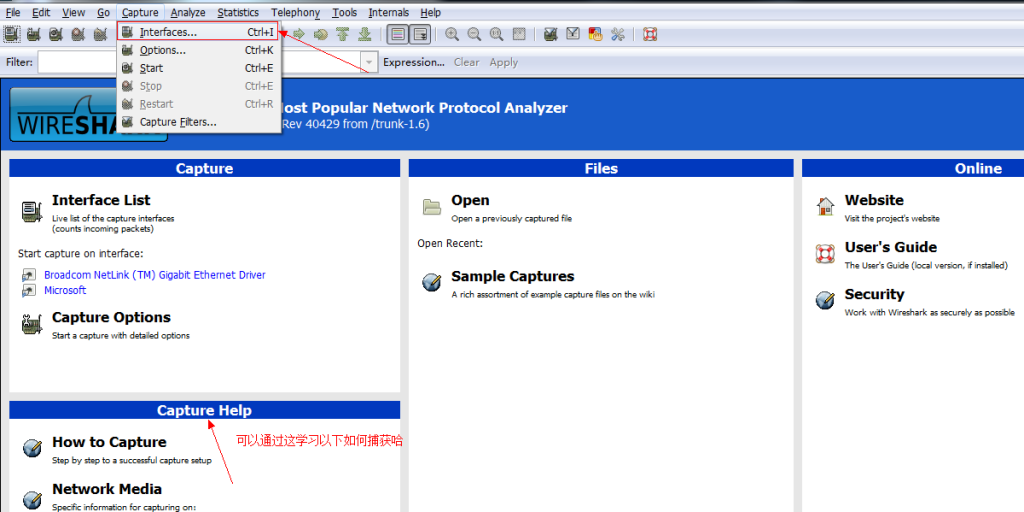Viewport: 1024px width, 512px height.
Task: Open the Go menu
Action: pos(103,12)
